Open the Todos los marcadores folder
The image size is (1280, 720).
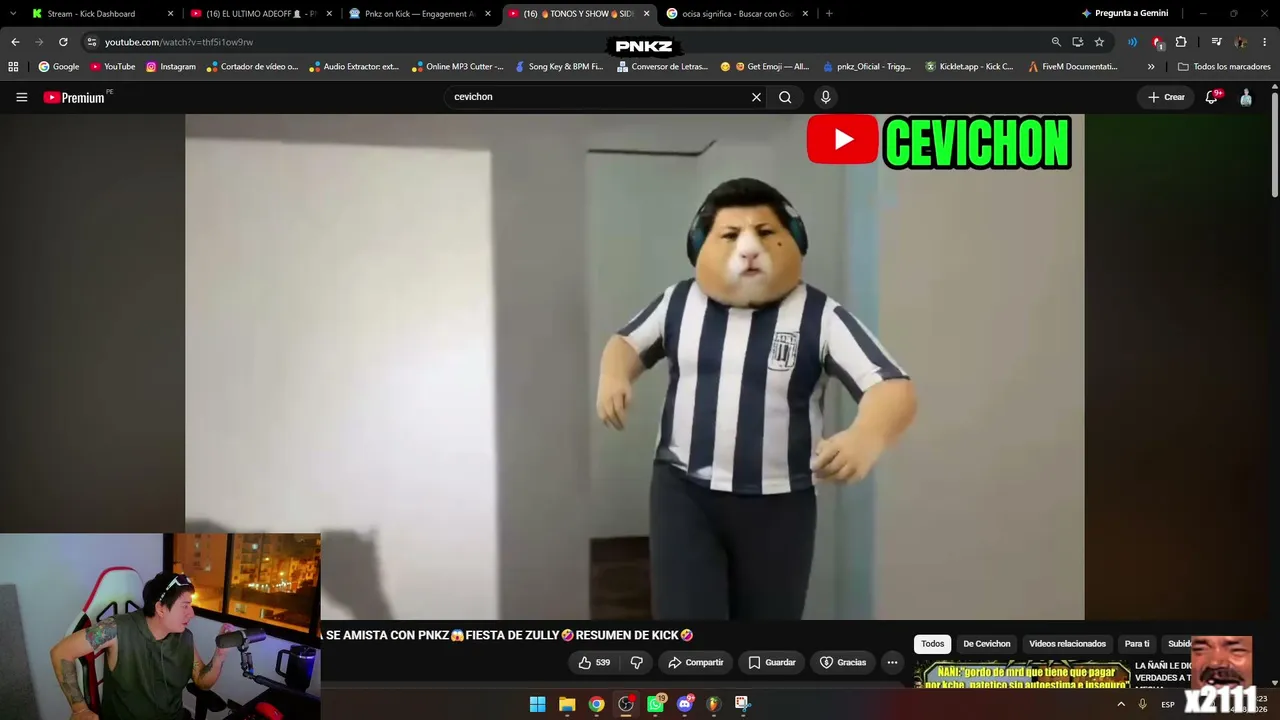click(1224, 67)
